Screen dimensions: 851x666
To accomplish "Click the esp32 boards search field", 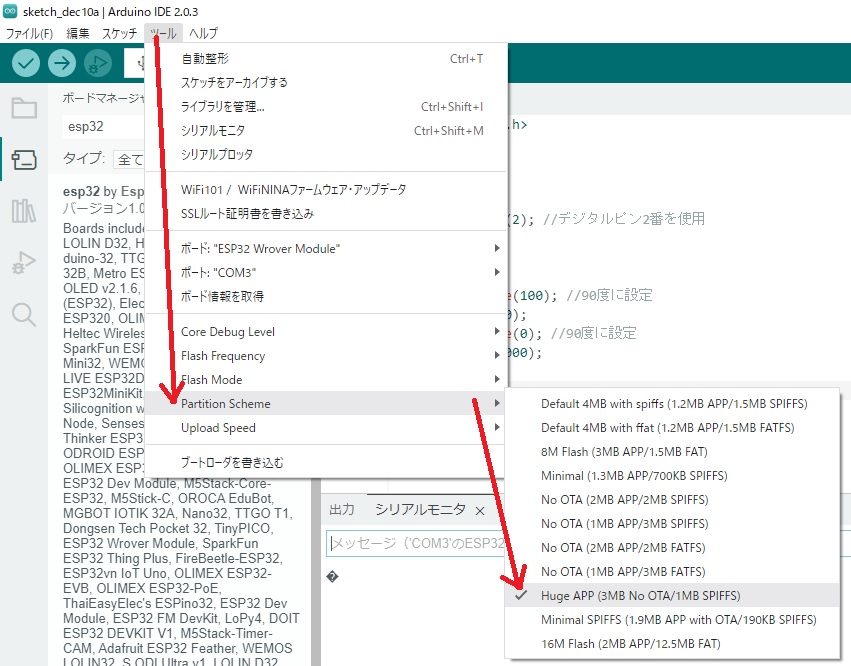I will [x=104, y=126].
